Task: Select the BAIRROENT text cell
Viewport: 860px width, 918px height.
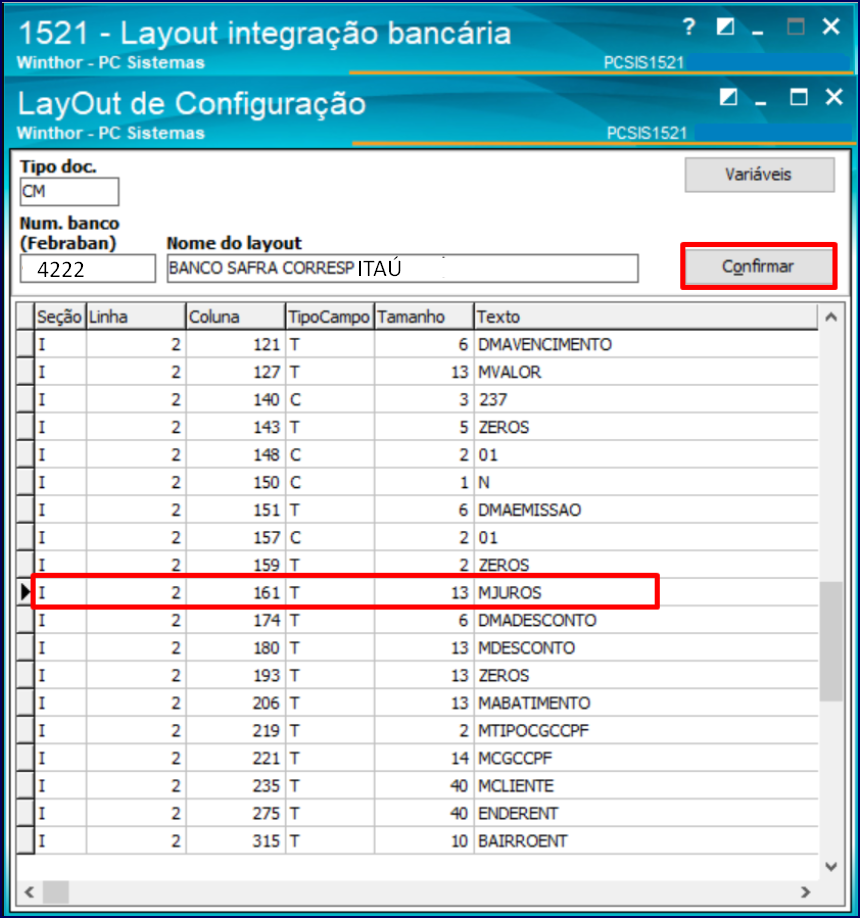Action: click(646, 841)
